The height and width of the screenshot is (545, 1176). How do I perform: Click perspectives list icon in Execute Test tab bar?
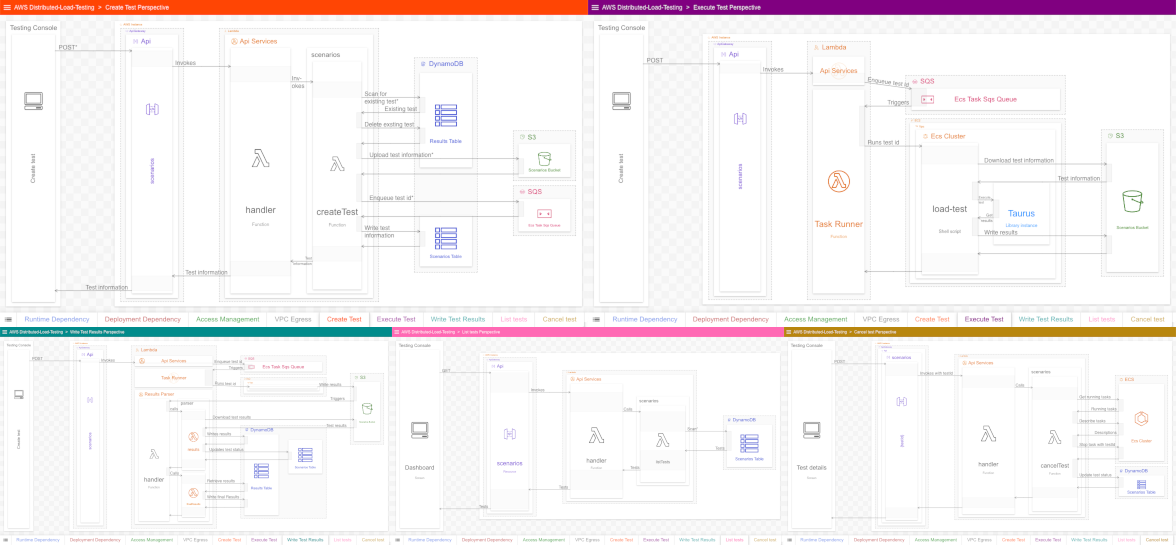click(596, 319)
